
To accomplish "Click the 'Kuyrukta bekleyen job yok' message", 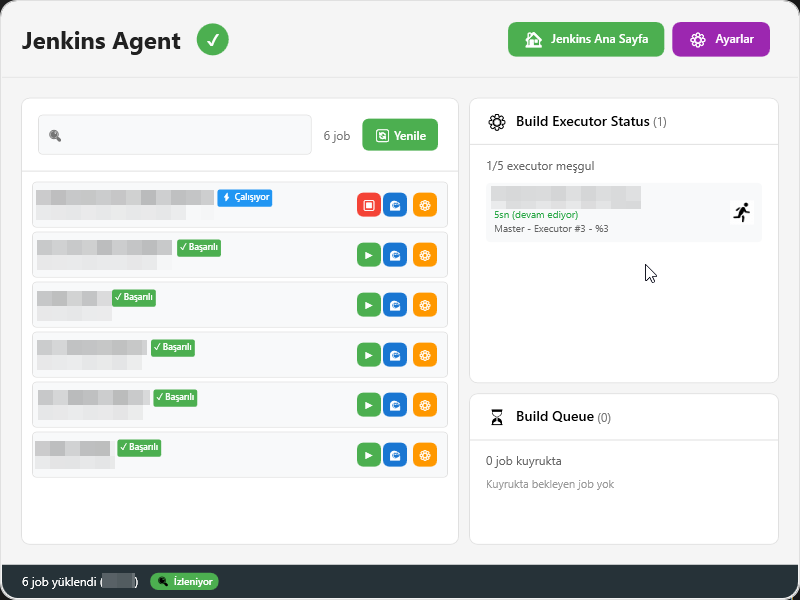I will coord(550,484).
